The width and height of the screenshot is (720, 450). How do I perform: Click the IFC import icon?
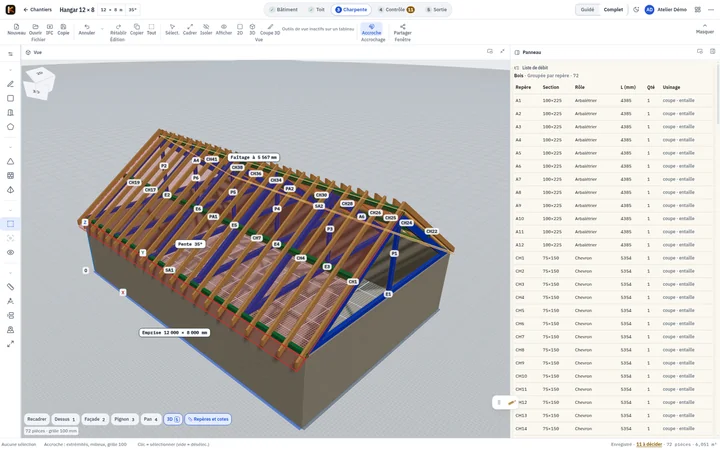click(50, 29)
